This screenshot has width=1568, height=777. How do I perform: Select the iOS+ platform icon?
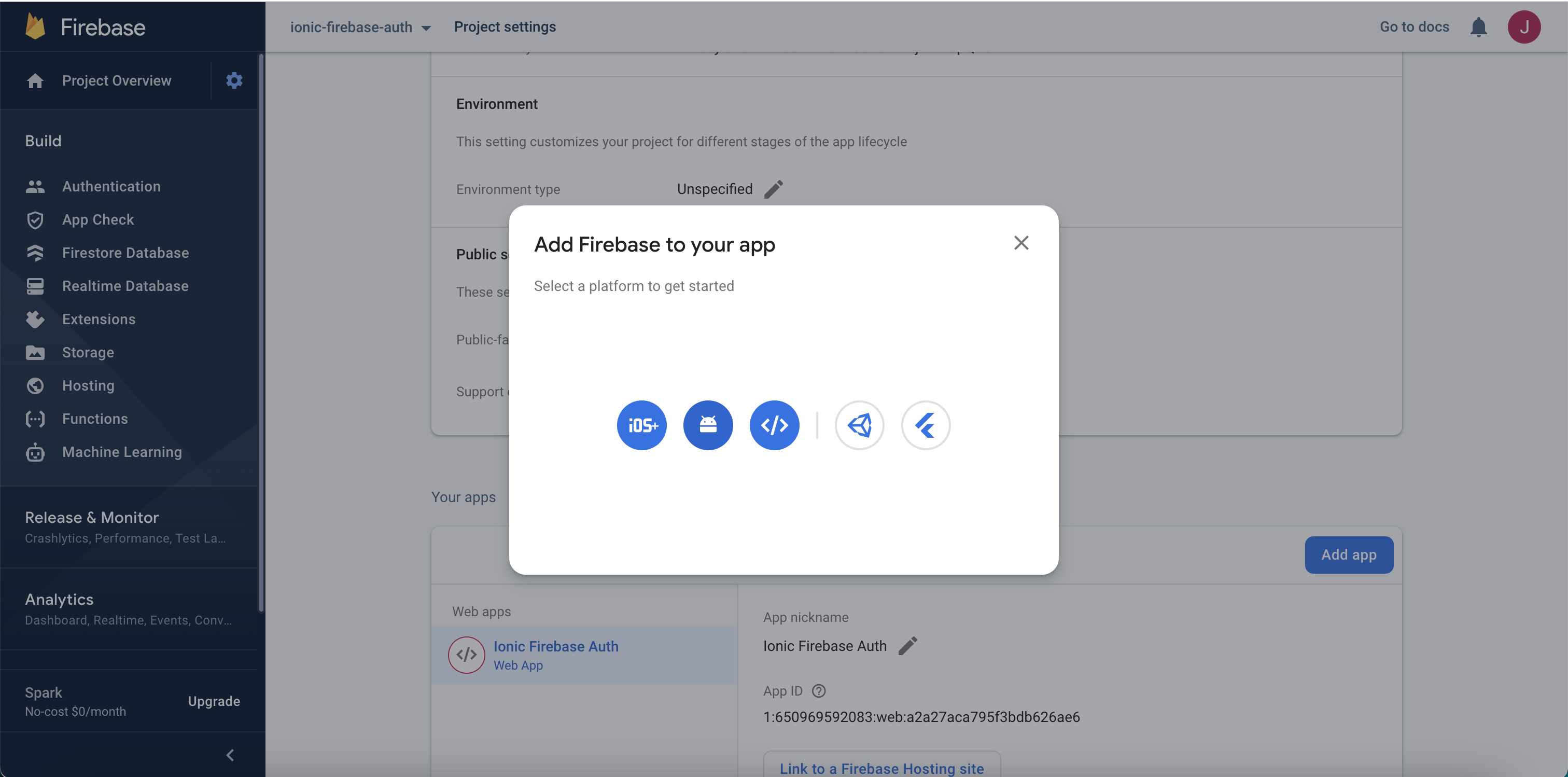pyautogui.click(x=641, y=425)
